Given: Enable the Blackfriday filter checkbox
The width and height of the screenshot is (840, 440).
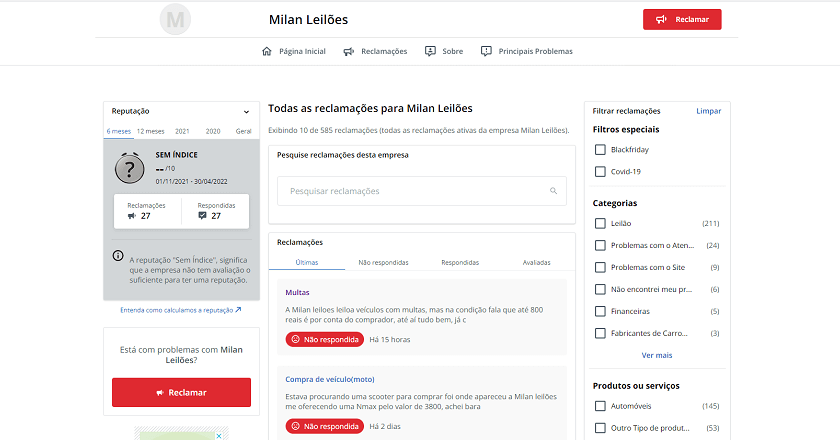Looking at the screenshot, I should point(600,149).
